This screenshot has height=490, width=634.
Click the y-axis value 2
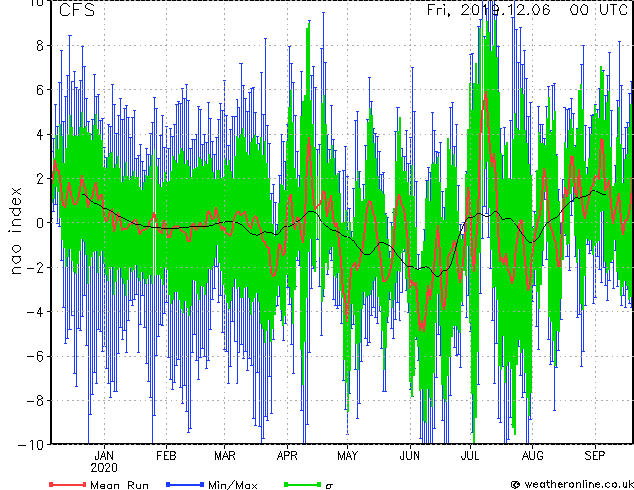point(40,179)
